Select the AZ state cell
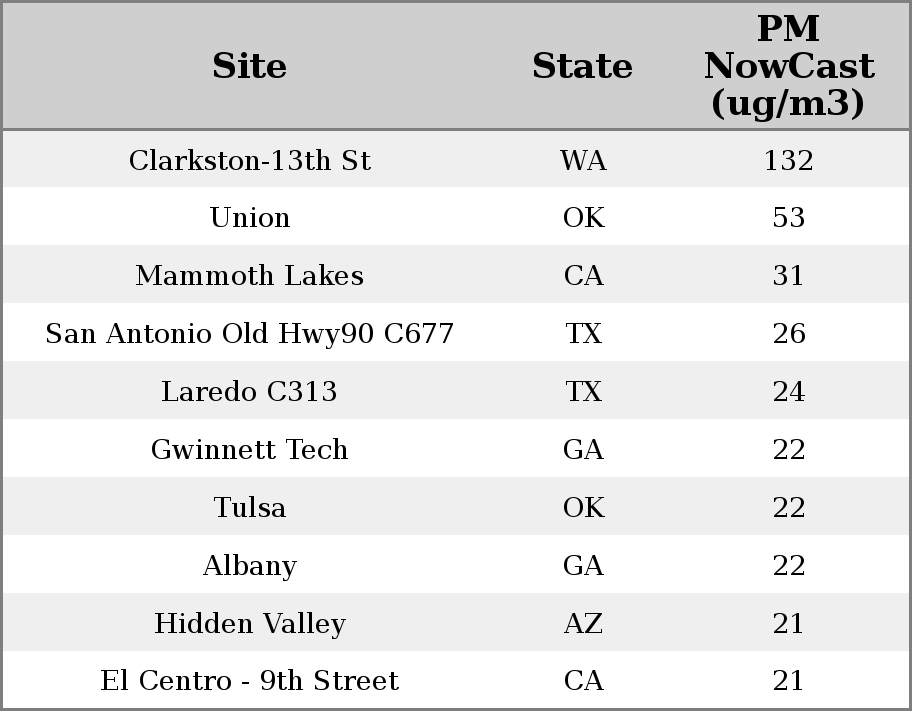Viewport: 912px width, 711px height. click(x=583, y=624)
